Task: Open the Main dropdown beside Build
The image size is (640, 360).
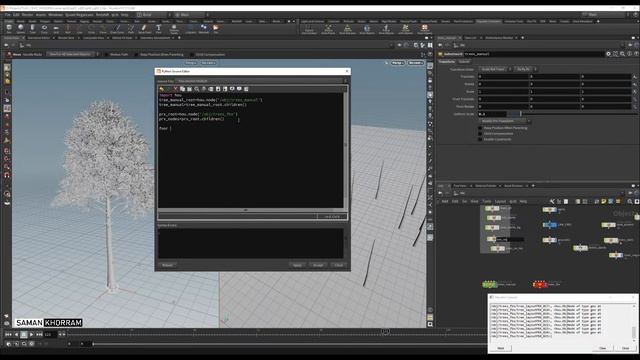Action: click(191, 15)
